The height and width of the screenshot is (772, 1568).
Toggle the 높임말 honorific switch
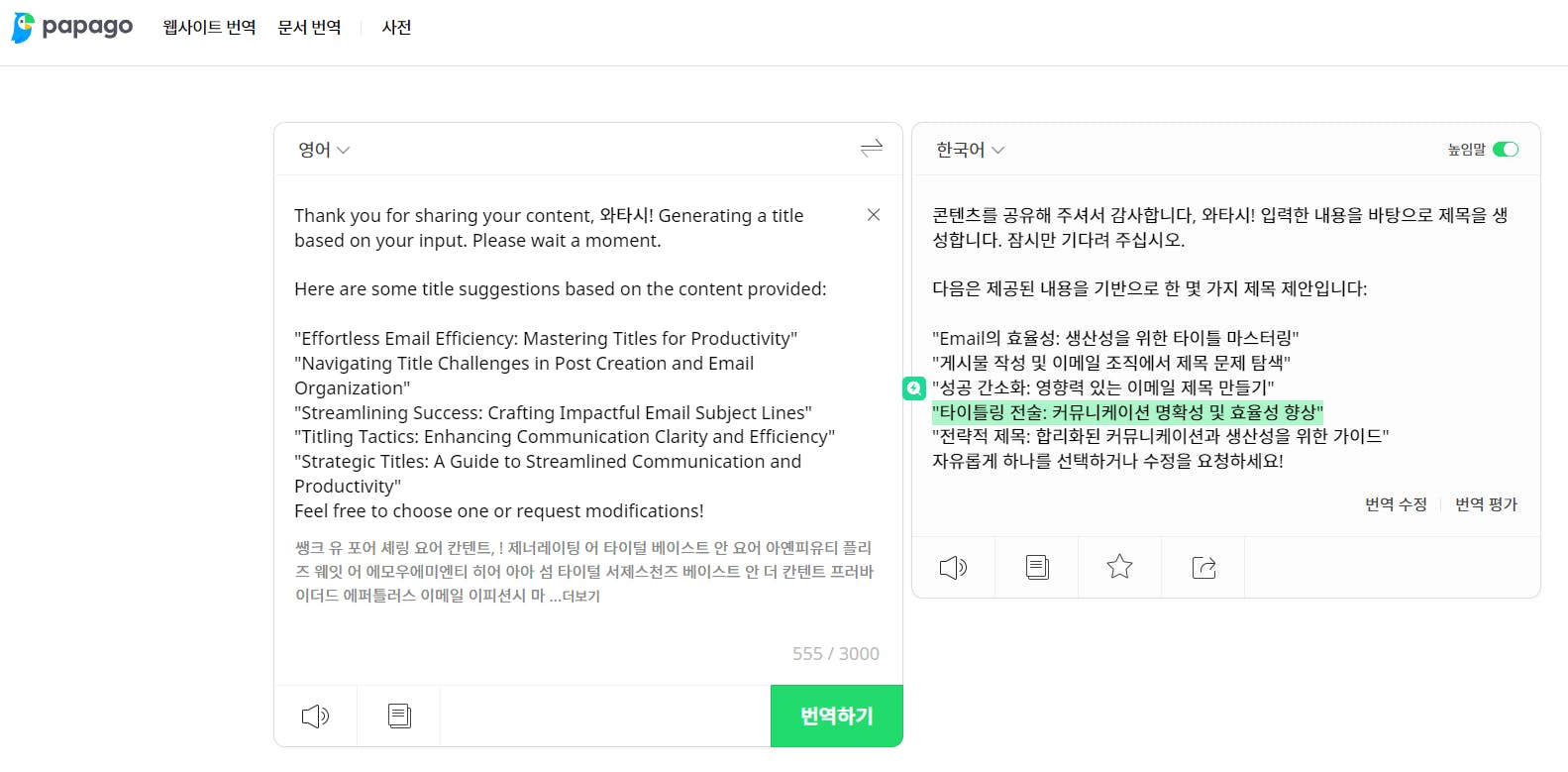click(1505, 150)
